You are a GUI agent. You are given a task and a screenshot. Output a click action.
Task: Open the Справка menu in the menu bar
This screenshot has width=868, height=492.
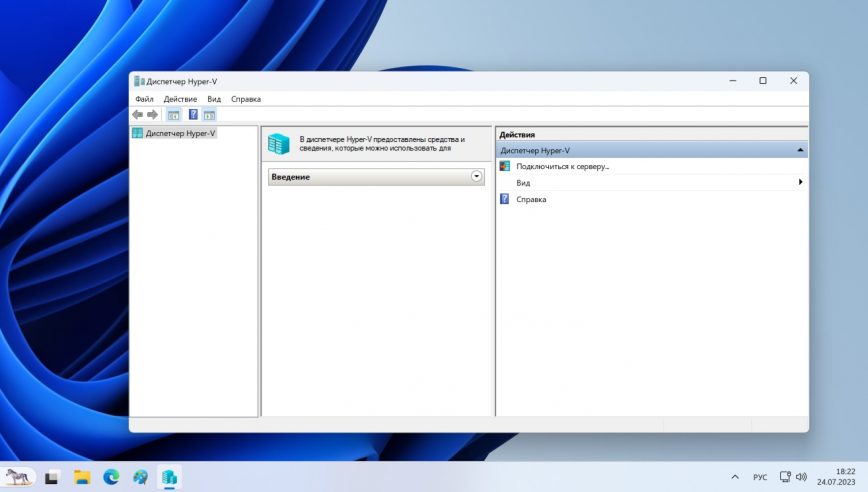click(x=246, y=99)
